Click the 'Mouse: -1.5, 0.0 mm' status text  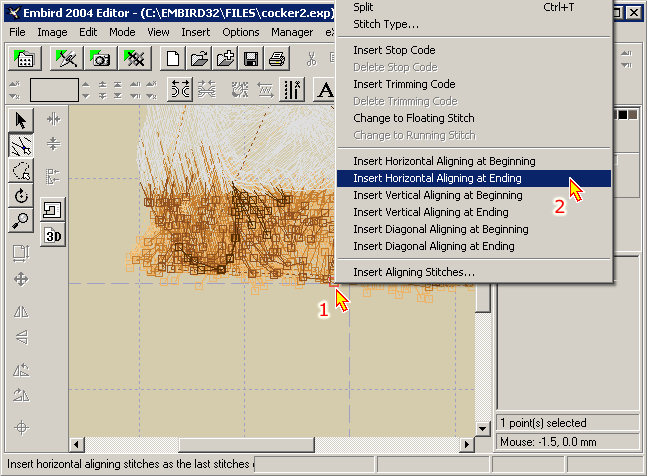click(548, 442)
